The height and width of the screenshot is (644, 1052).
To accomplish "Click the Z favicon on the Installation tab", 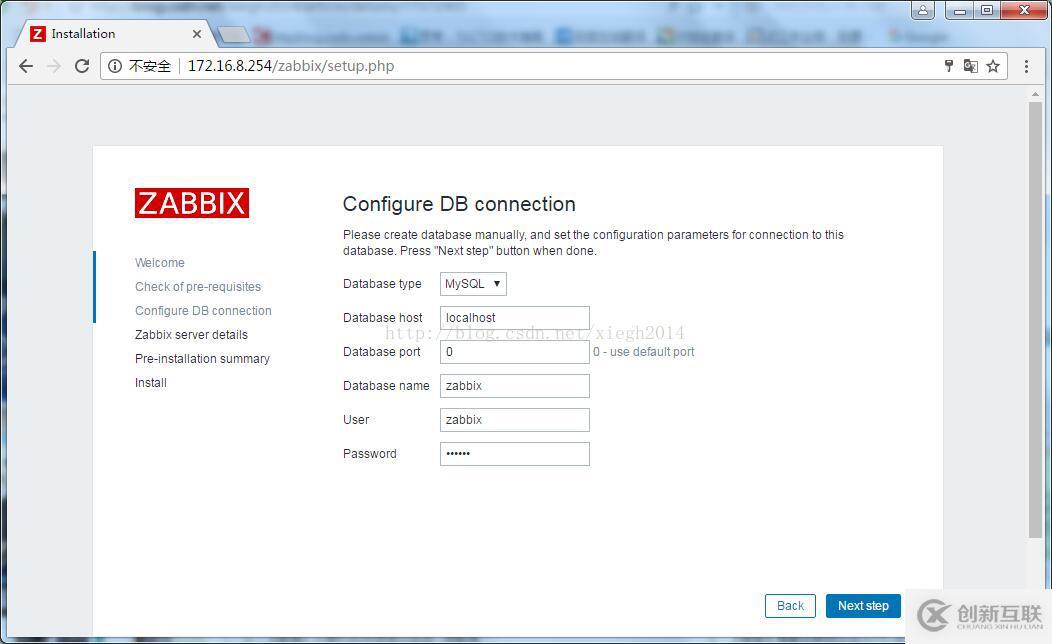I will [36, 33].
